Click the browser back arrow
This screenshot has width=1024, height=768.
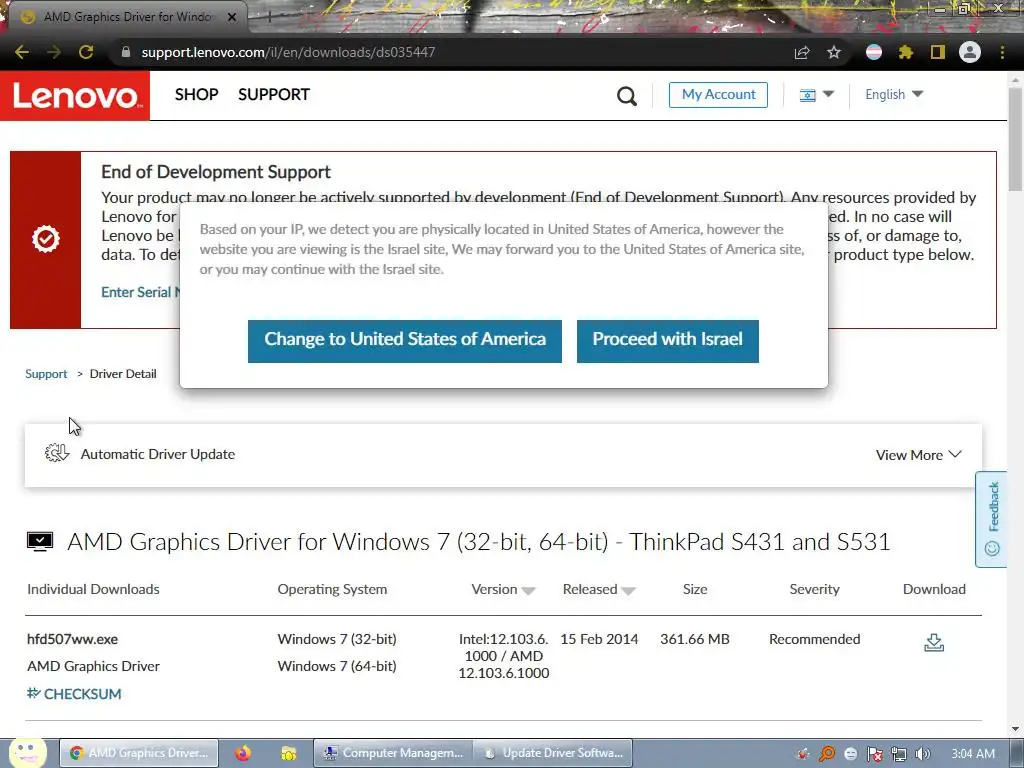tap(22, 52)
